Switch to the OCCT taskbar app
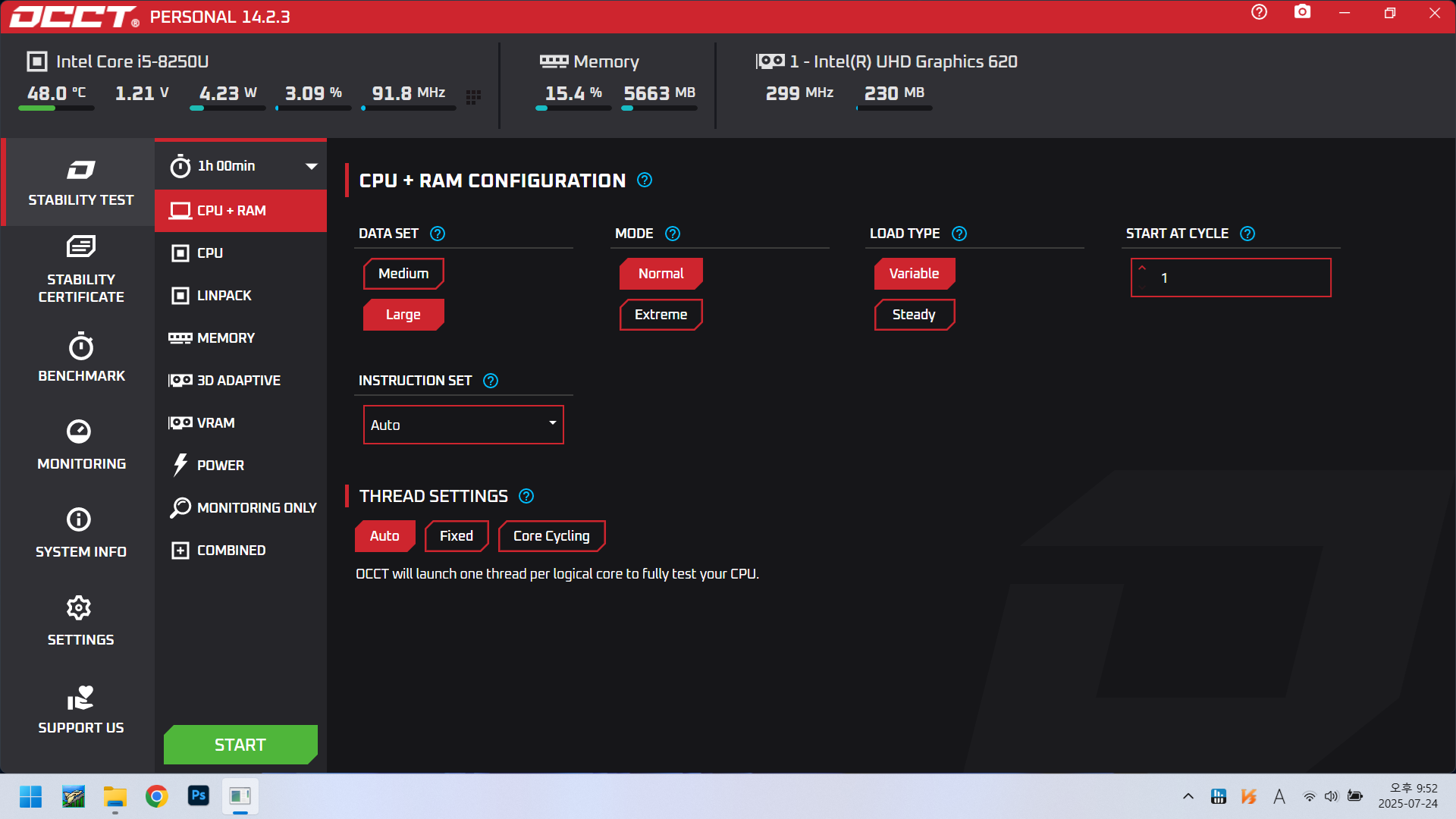This screenshot has height=819, width=1456. pyautogui.click(x=240, y=796)
